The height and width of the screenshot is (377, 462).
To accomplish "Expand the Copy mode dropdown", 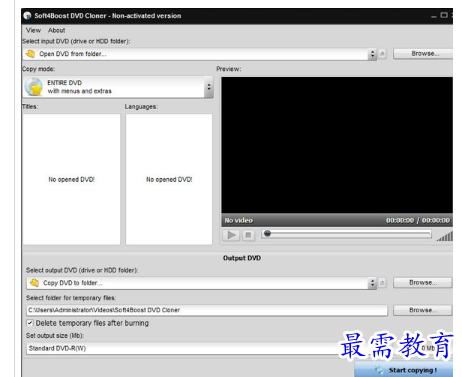I will pyautogui.click(x=118, y=87).
